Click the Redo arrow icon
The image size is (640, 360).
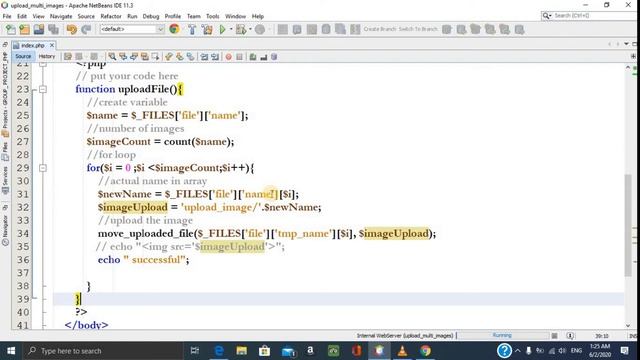(x=86, y=29)
